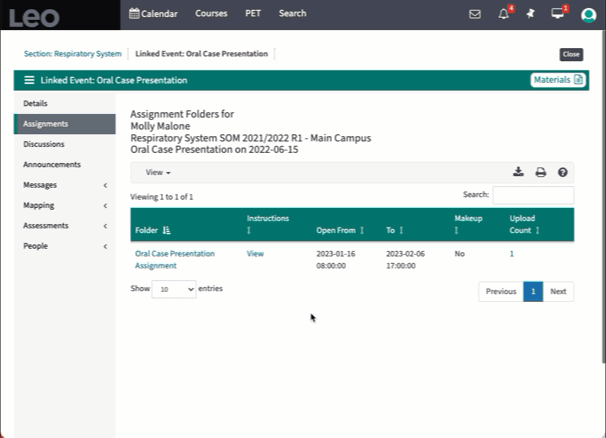The image size is (606, 438).
Task: Open the Show entries dropdown
Action: pyautogui.click(x=174, y=289)
